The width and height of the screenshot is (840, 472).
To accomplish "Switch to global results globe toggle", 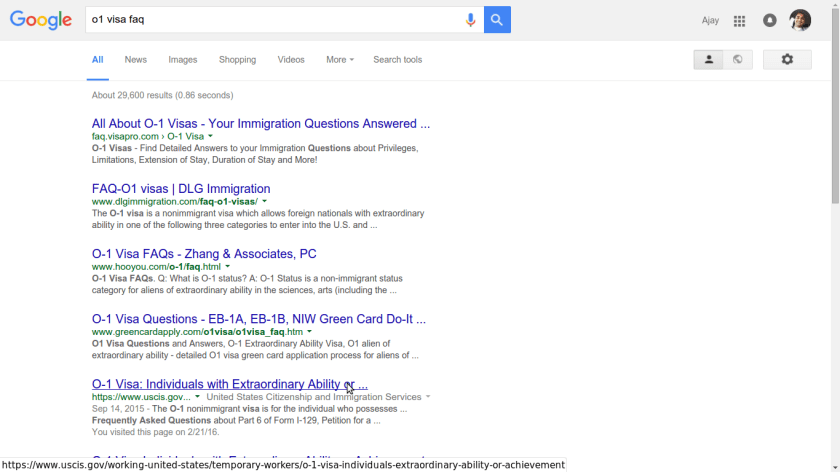I will (738, 60).
